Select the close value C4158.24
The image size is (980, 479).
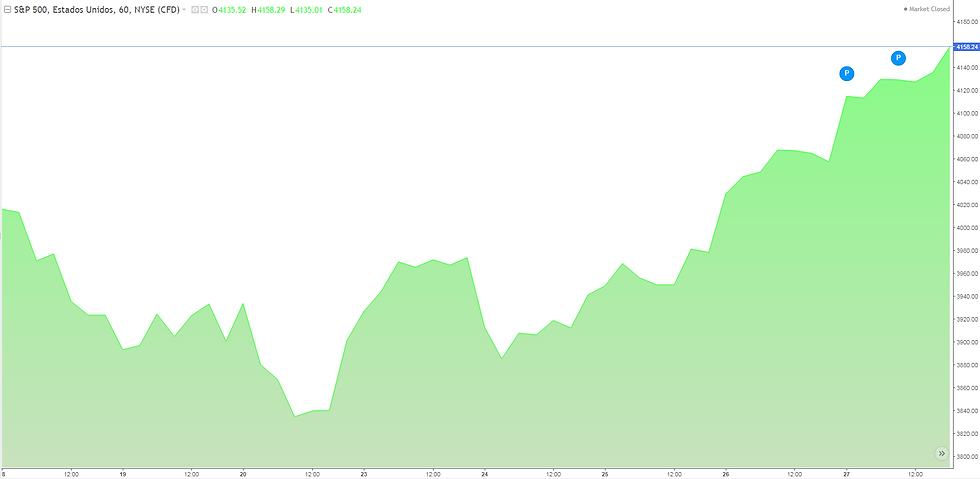(x=344, y=10)
